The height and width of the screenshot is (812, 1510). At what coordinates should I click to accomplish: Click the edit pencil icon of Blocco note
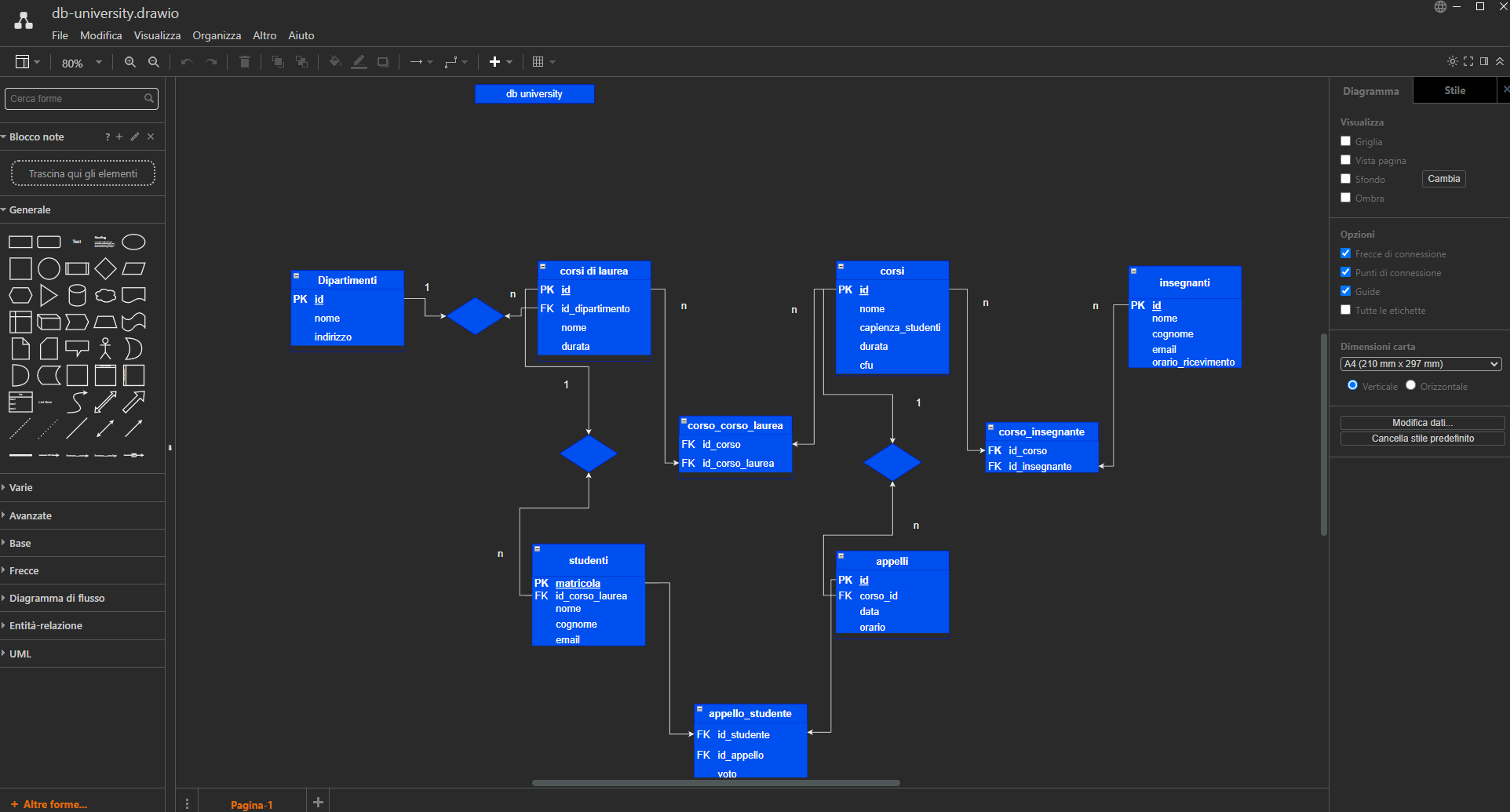click(x=135, y=137)
